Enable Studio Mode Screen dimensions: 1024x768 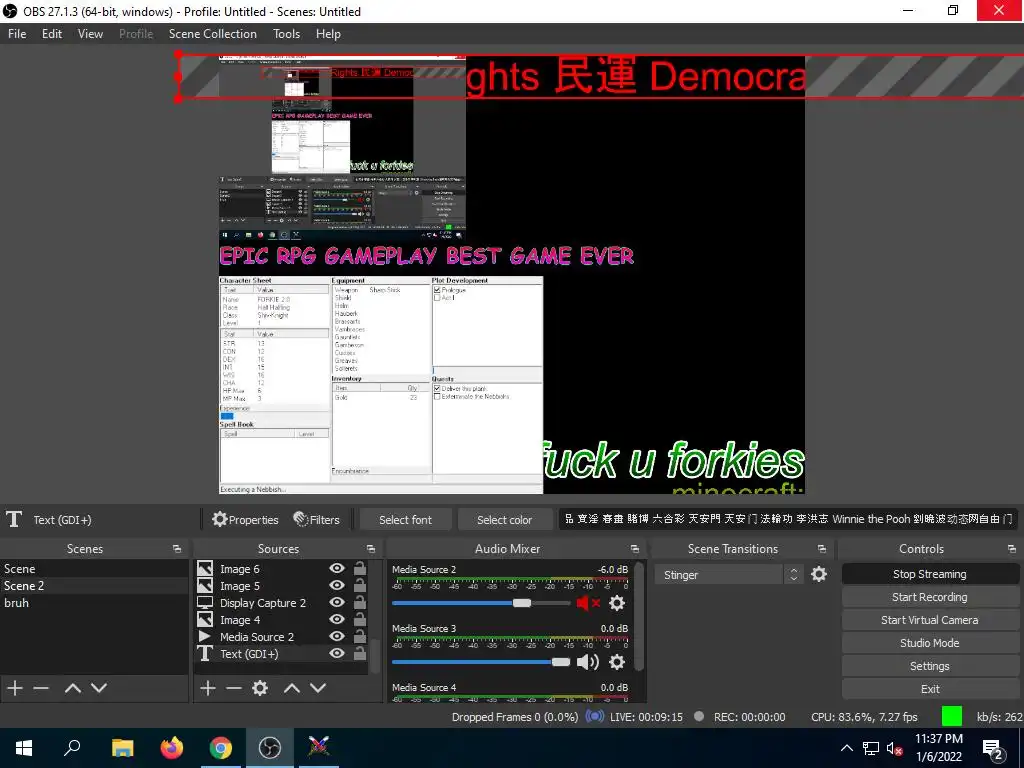coord(930,643)
